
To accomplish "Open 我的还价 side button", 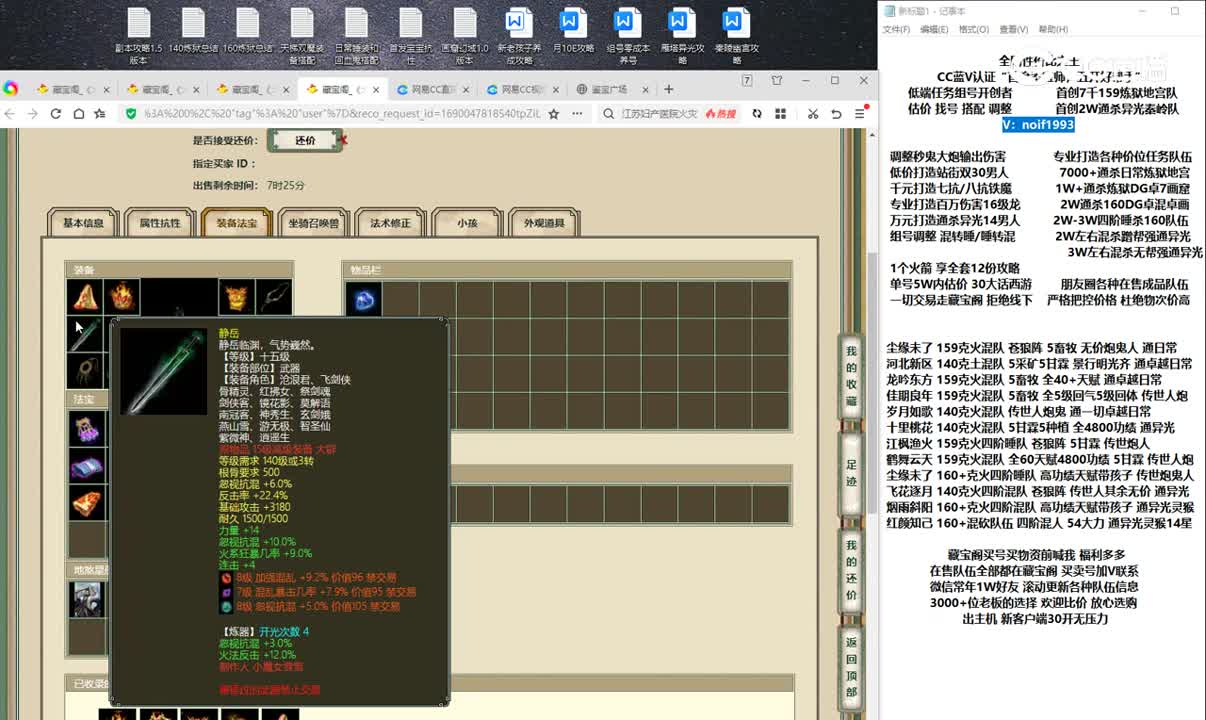I will pyautogui.click(x=851, y=570).
